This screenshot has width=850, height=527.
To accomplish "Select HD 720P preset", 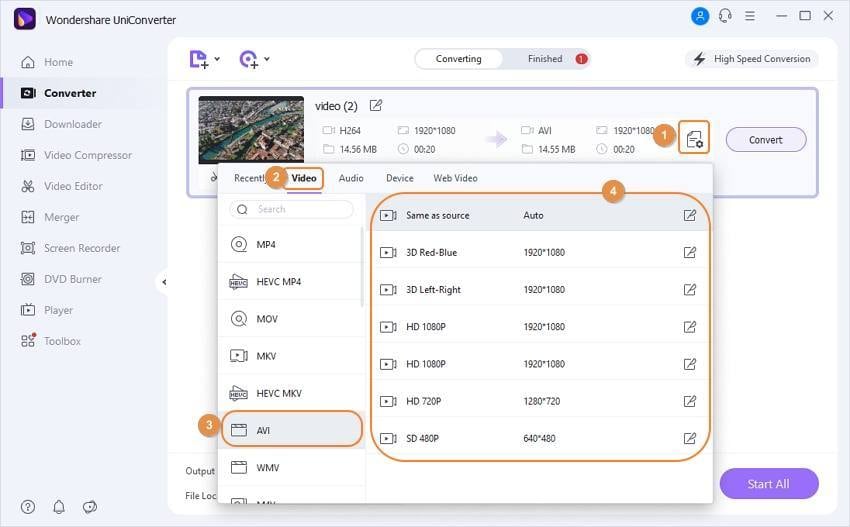I will 540,401.
